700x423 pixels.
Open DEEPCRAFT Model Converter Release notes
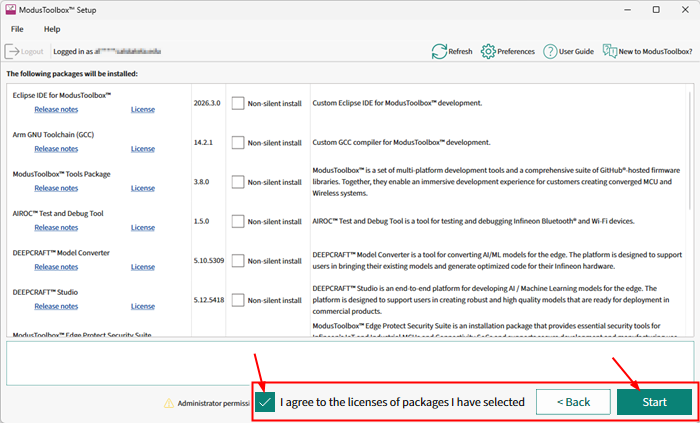(56, 267)
